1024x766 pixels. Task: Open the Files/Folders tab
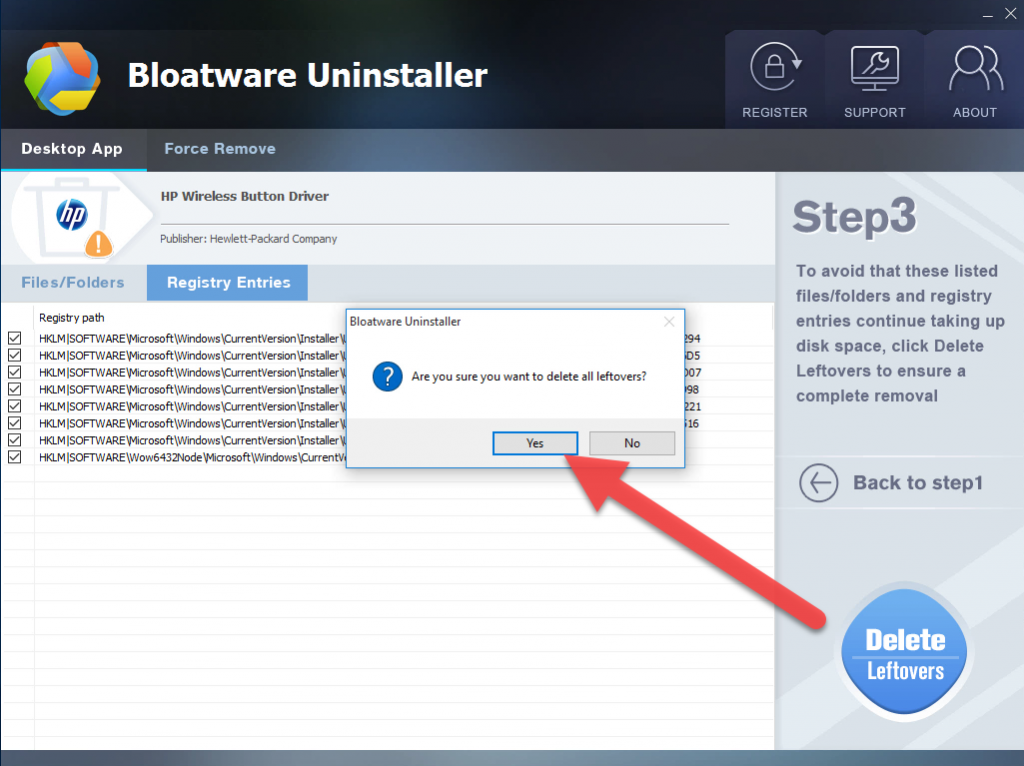(73, 283)
